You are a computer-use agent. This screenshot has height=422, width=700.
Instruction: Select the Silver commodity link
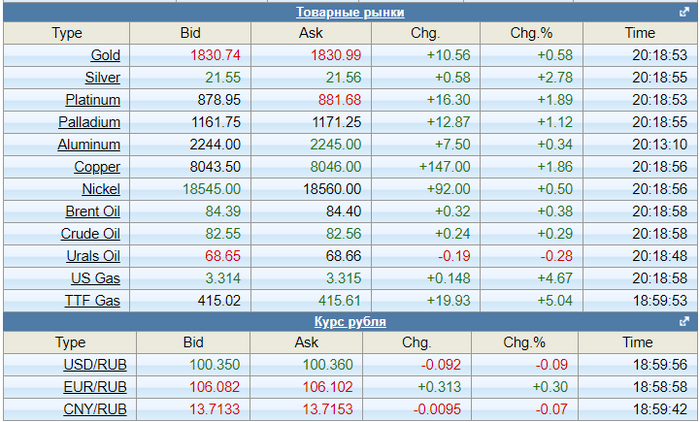click(x=103, y=78)
